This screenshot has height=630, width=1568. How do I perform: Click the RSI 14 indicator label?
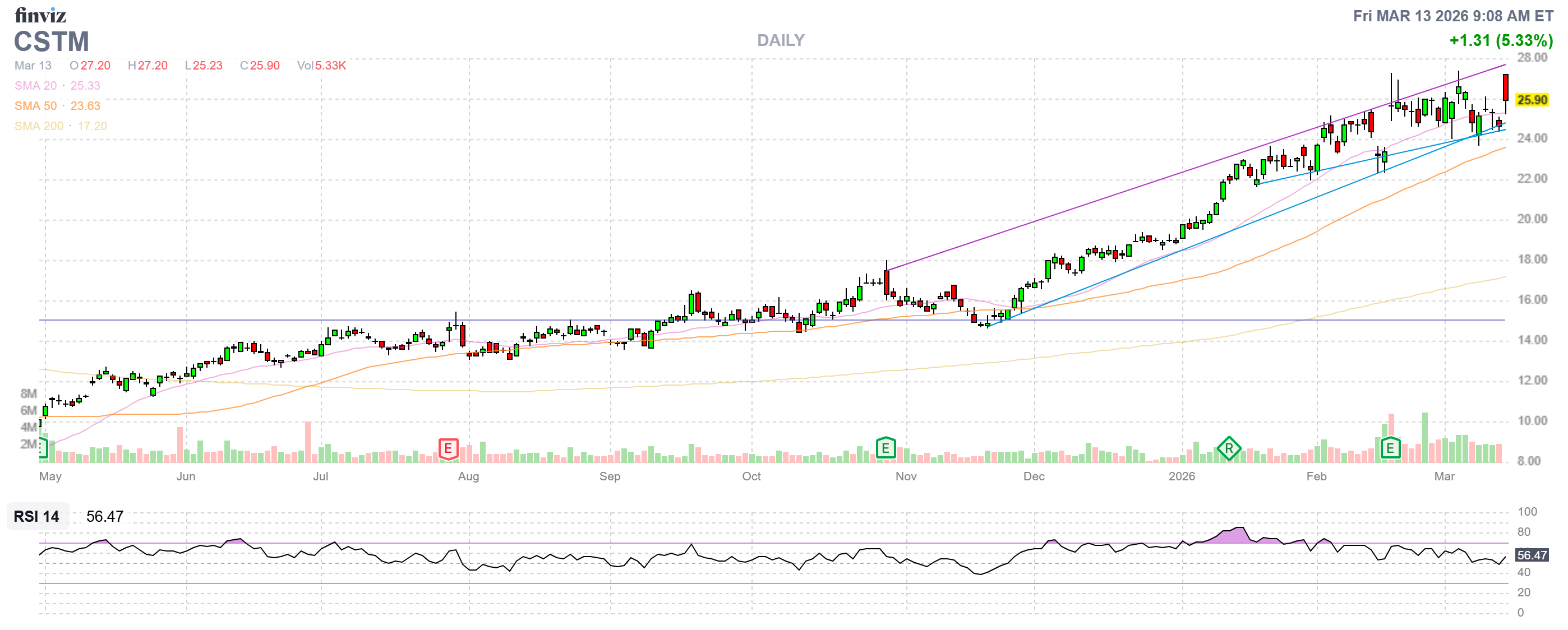tap(36, 516)
